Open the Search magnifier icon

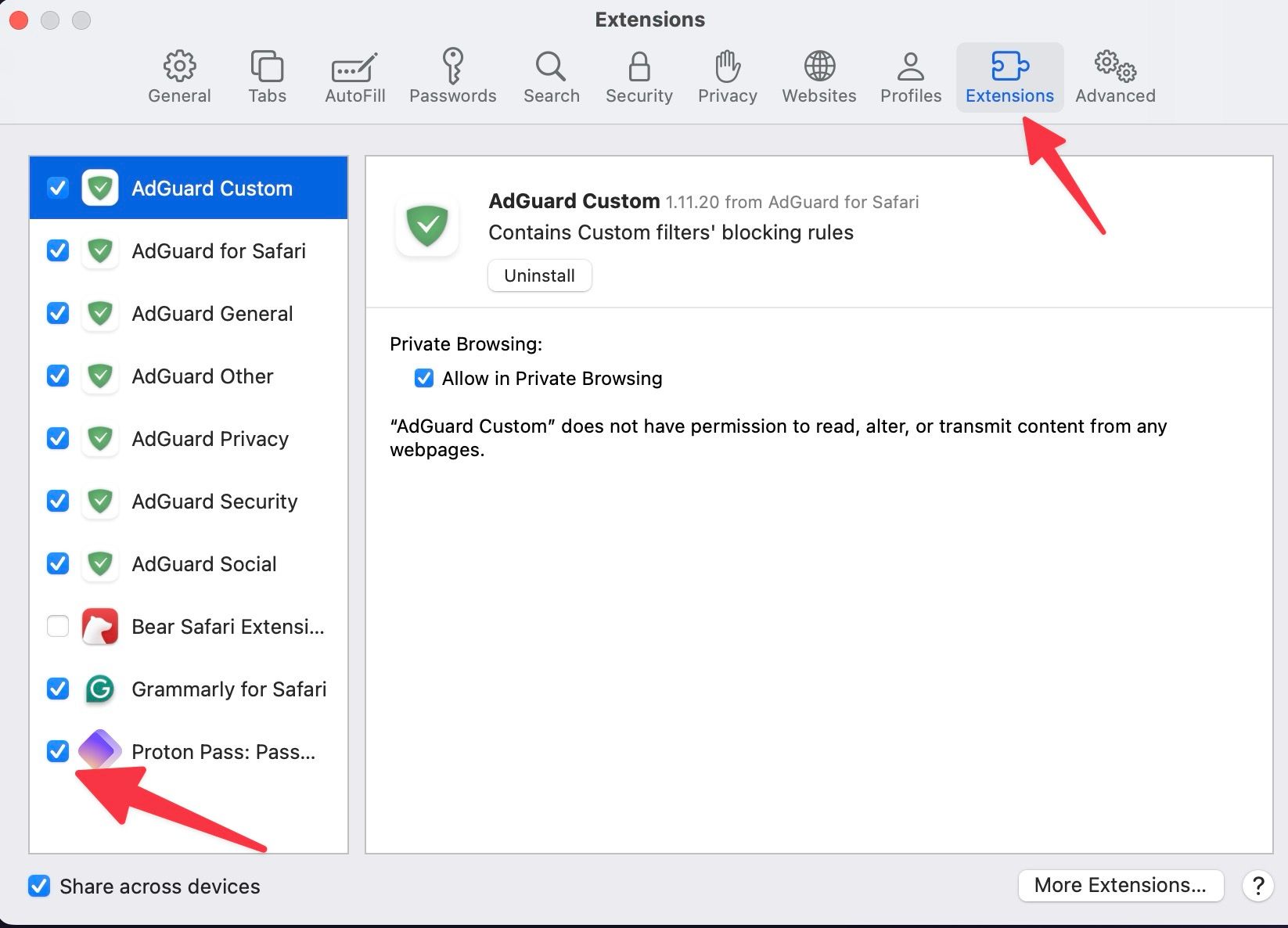click(x=551, y=67)
